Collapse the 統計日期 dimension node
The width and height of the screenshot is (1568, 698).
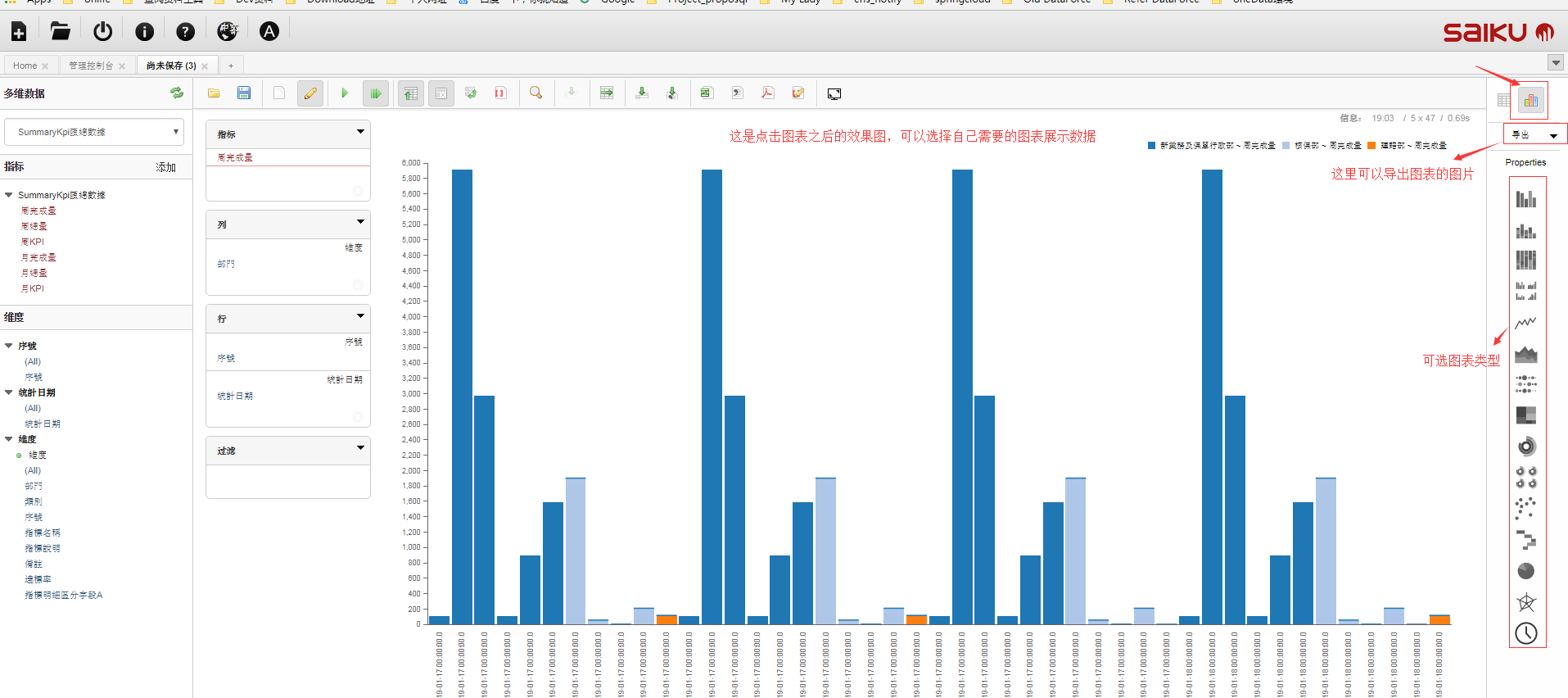point(9,392)
